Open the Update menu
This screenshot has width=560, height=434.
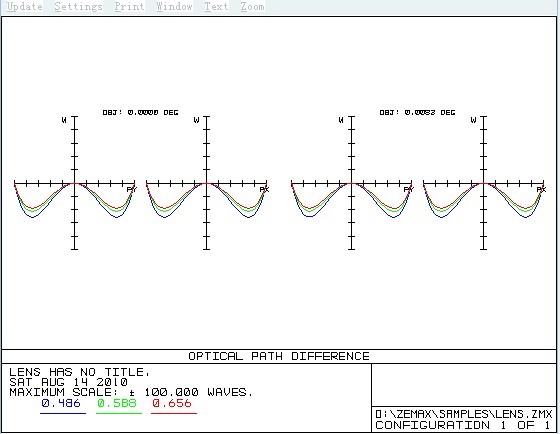click(25, 7)
